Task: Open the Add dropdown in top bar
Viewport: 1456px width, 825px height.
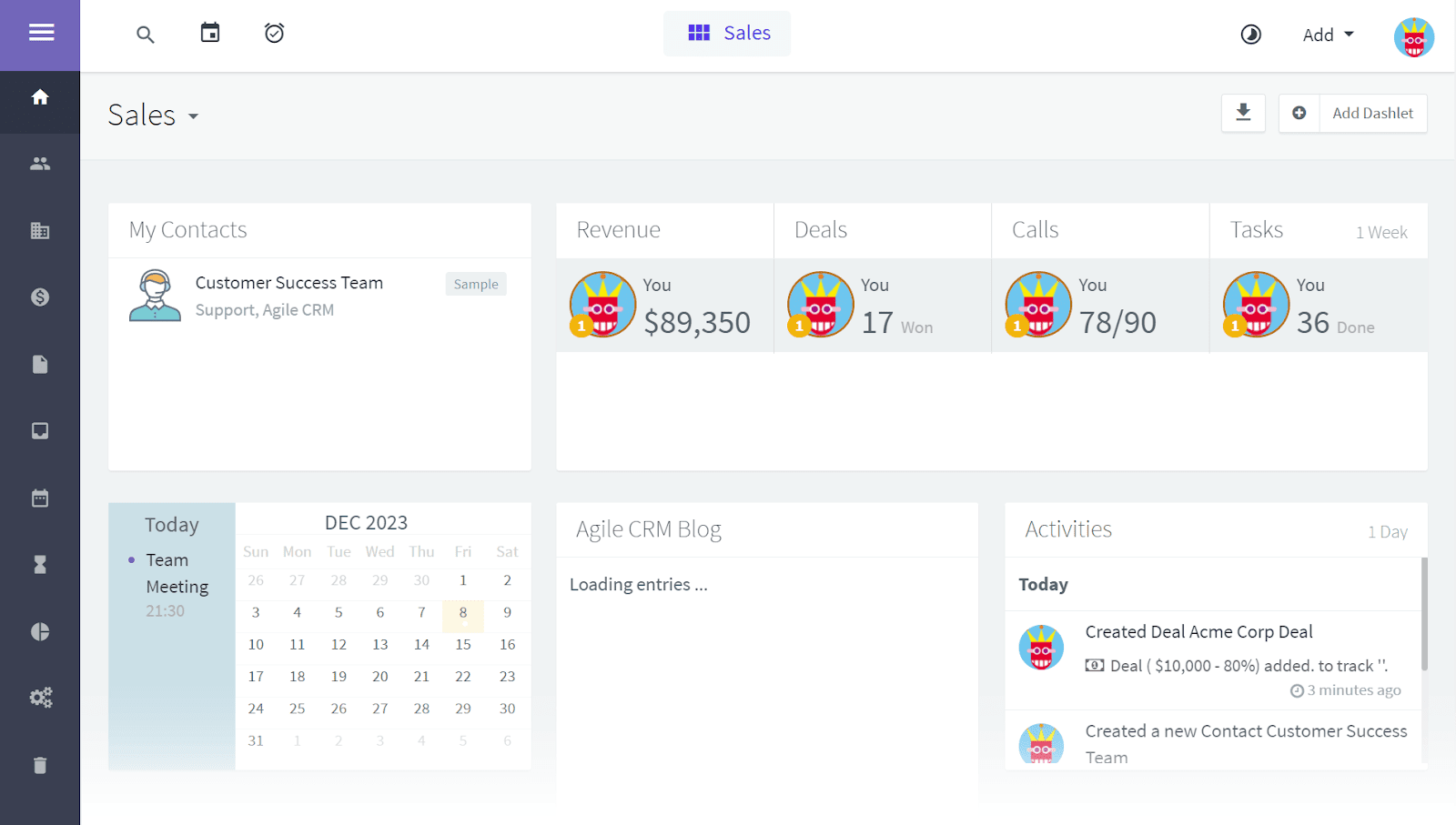Action: (1327, 35)
